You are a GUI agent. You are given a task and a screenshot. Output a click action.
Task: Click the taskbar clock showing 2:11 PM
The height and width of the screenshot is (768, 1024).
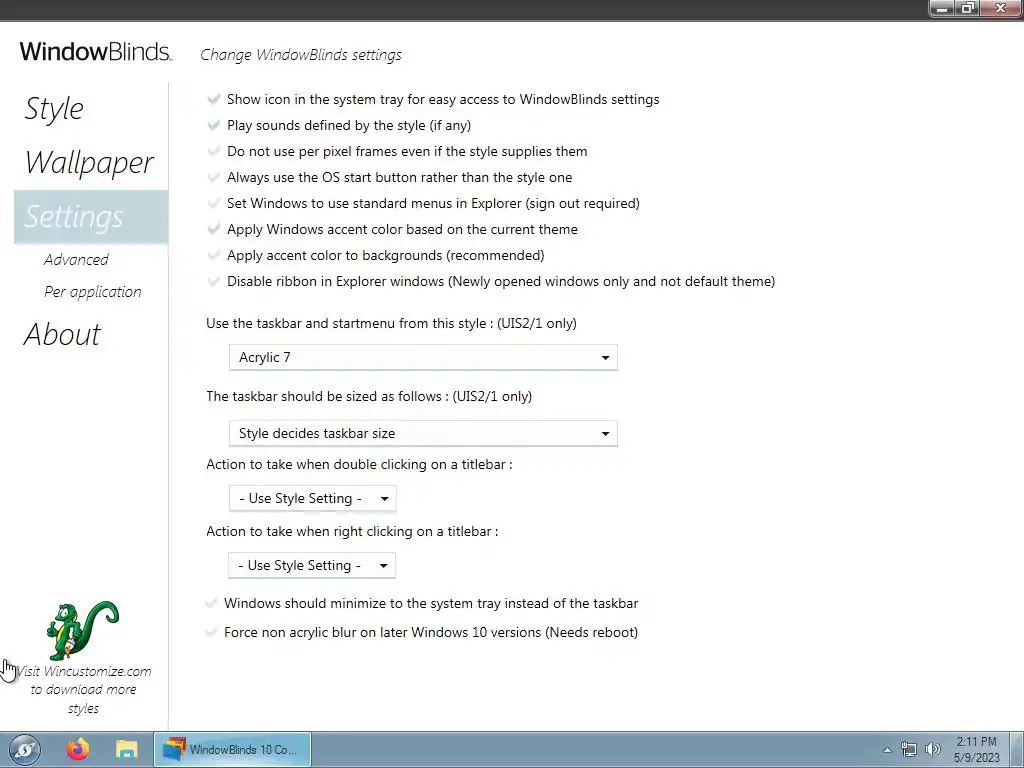tap(976, 750)
